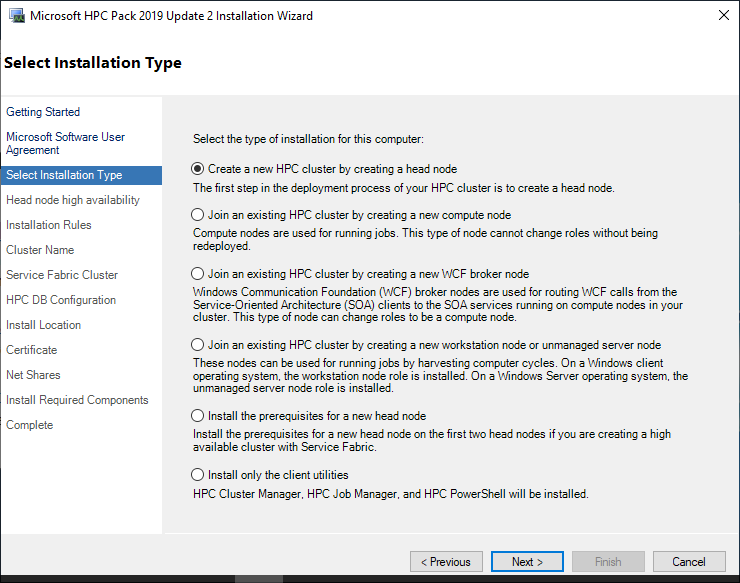Click the Select Installation Type page heading
This screenshot has width=740, height=583.
coord(93,63)
